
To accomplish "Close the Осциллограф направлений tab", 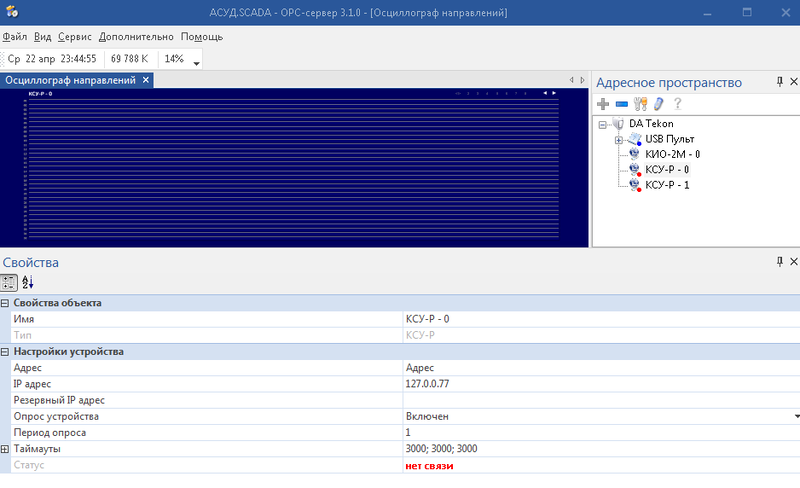I will (145, 80).
